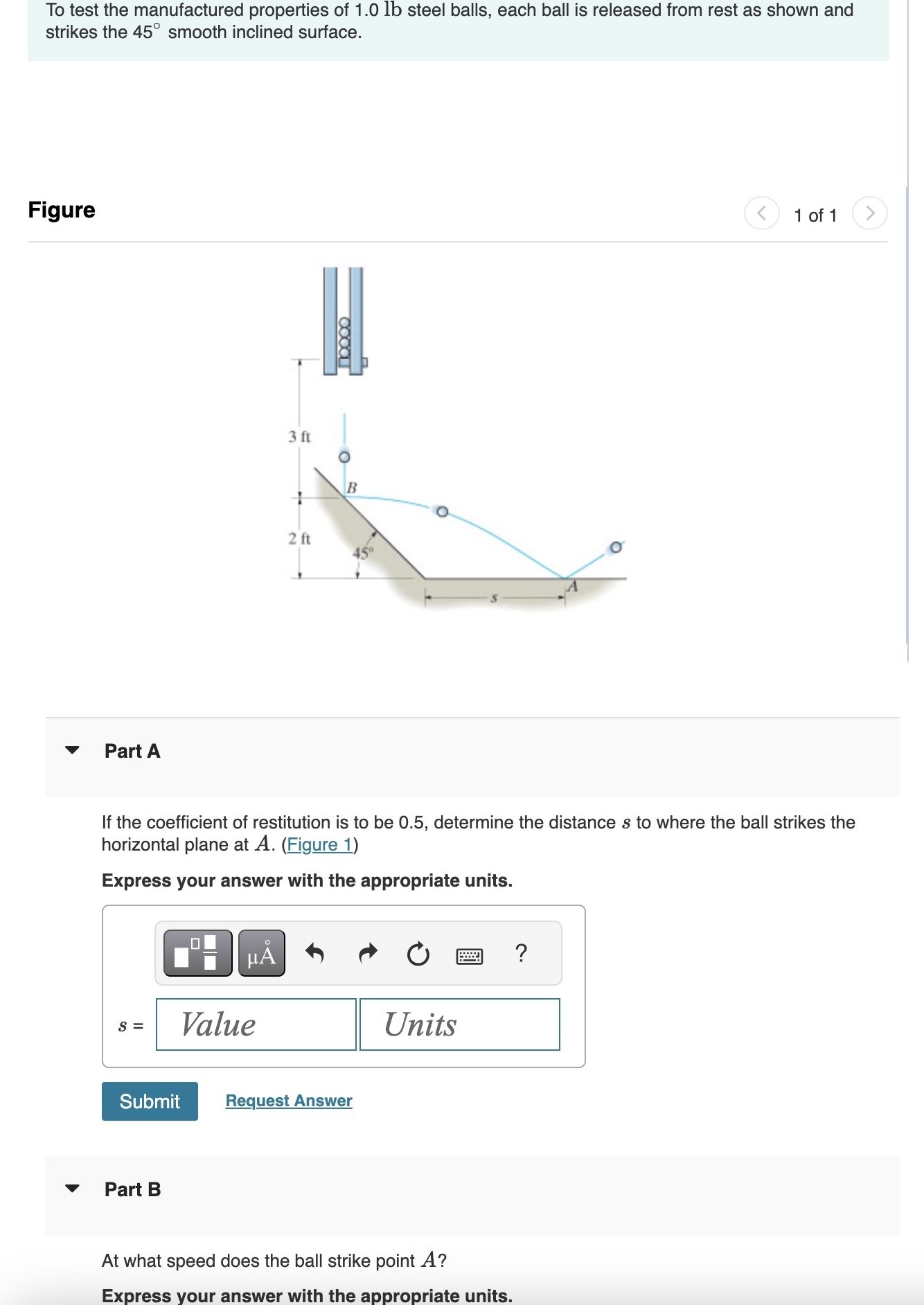
Task: Open the Figure 1 link in Part A
Action: (x=319, y=844)
